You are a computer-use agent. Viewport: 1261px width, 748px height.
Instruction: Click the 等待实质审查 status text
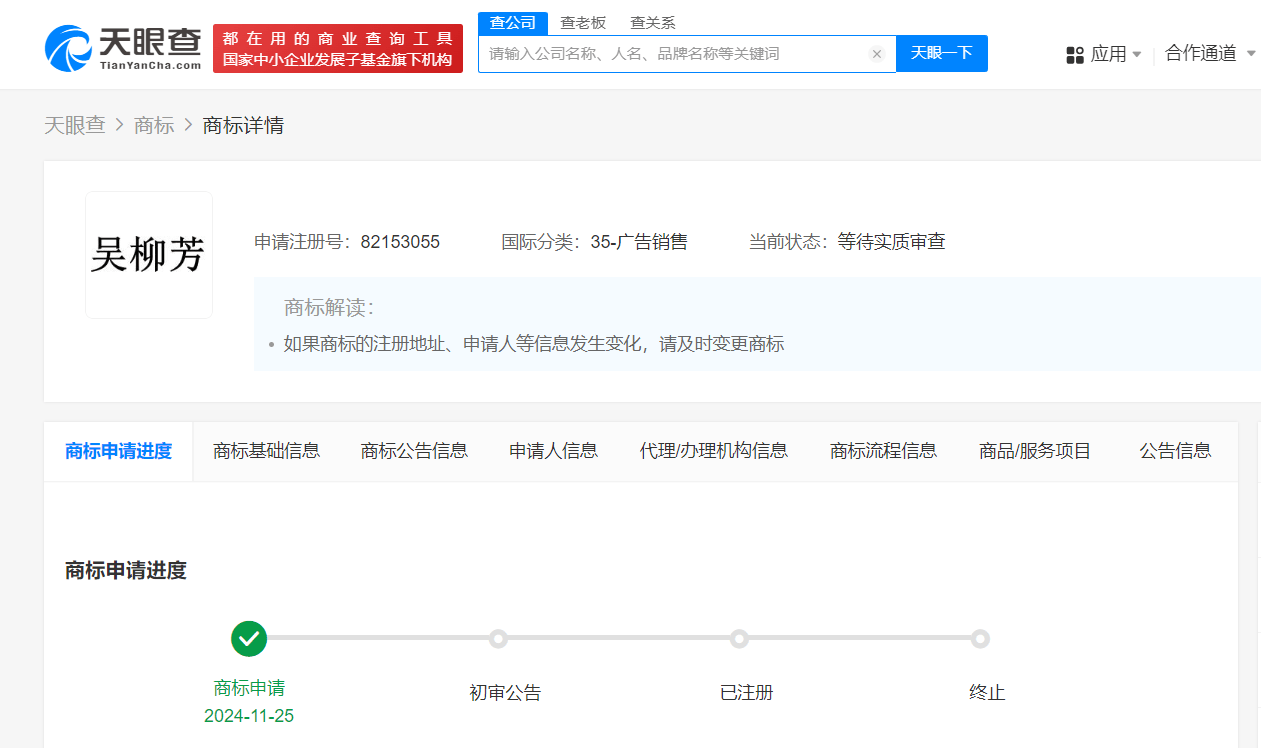[x=892, y=242]
